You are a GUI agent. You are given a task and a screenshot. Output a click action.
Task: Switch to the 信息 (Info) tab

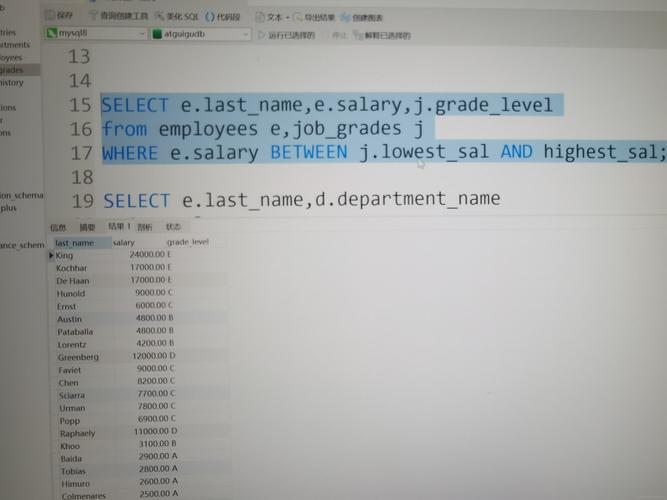58,227
